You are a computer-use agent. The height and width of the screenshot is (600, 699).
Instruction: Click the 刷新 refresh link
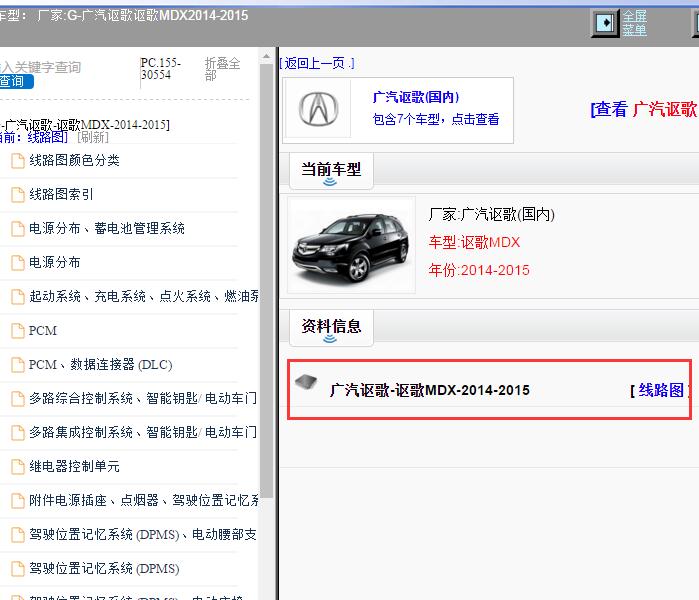point(93,137)
